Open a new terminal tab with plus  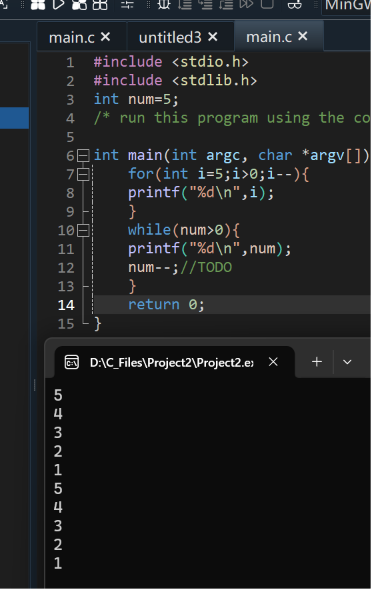tap(317, 362)
